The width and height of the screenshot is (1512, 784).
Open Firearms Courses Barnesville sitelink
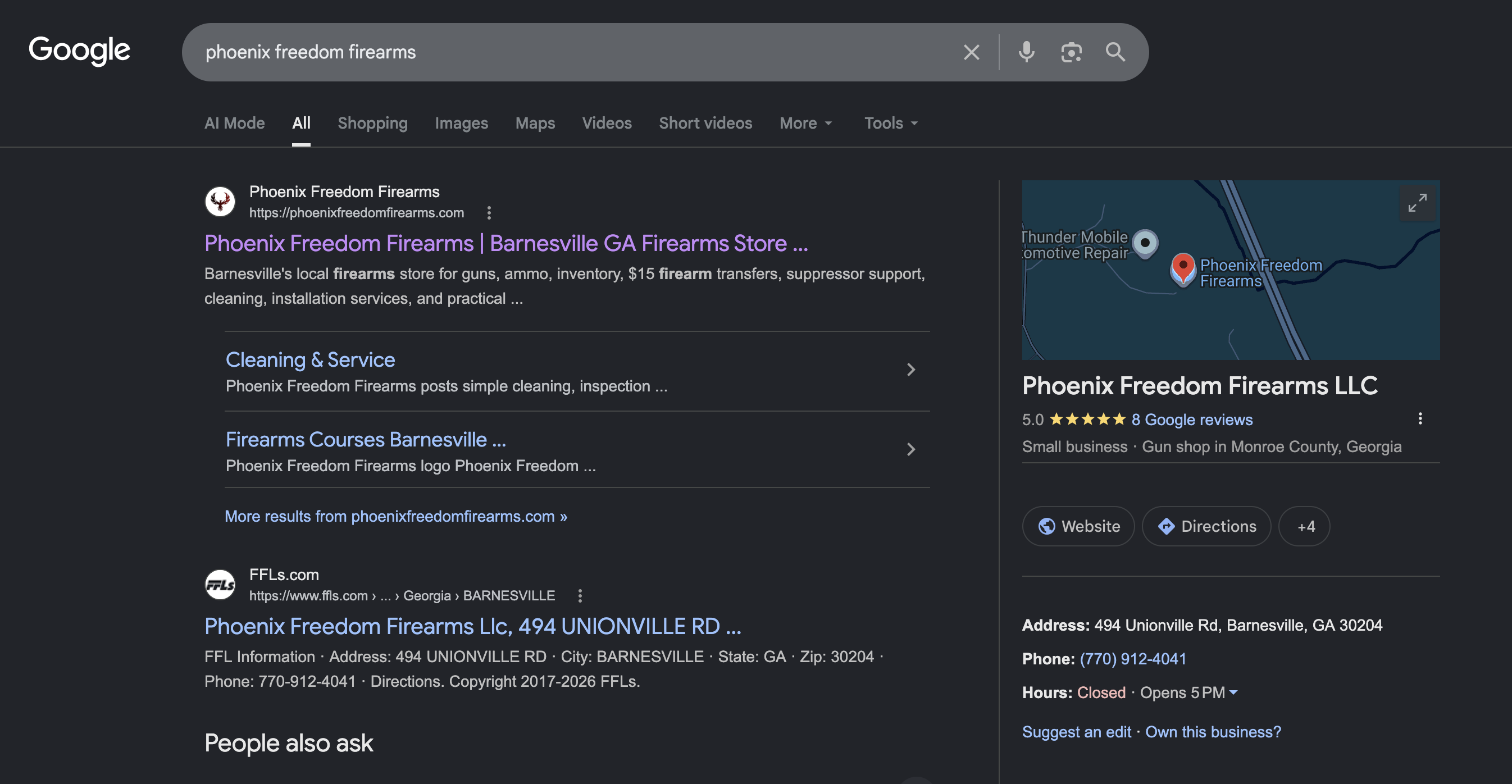366,439
